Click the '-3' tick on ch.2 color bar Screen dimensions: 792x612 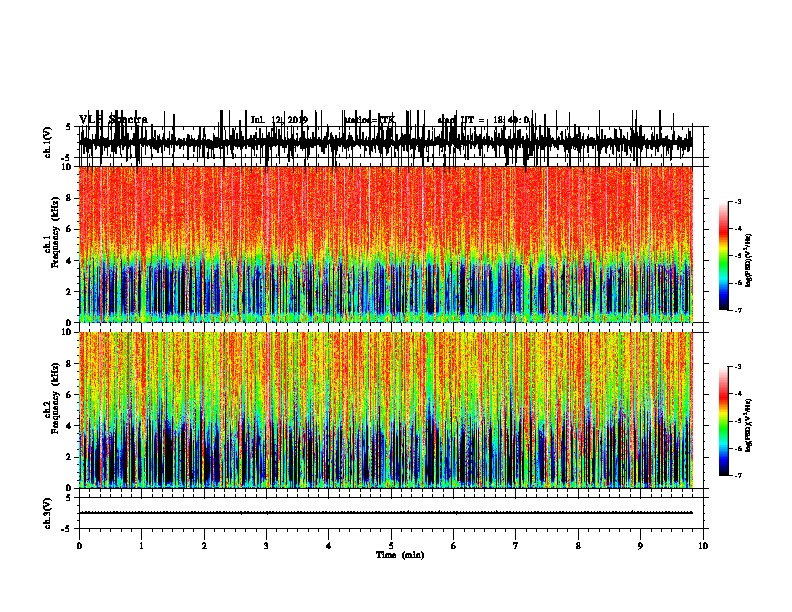pos(737,367)
